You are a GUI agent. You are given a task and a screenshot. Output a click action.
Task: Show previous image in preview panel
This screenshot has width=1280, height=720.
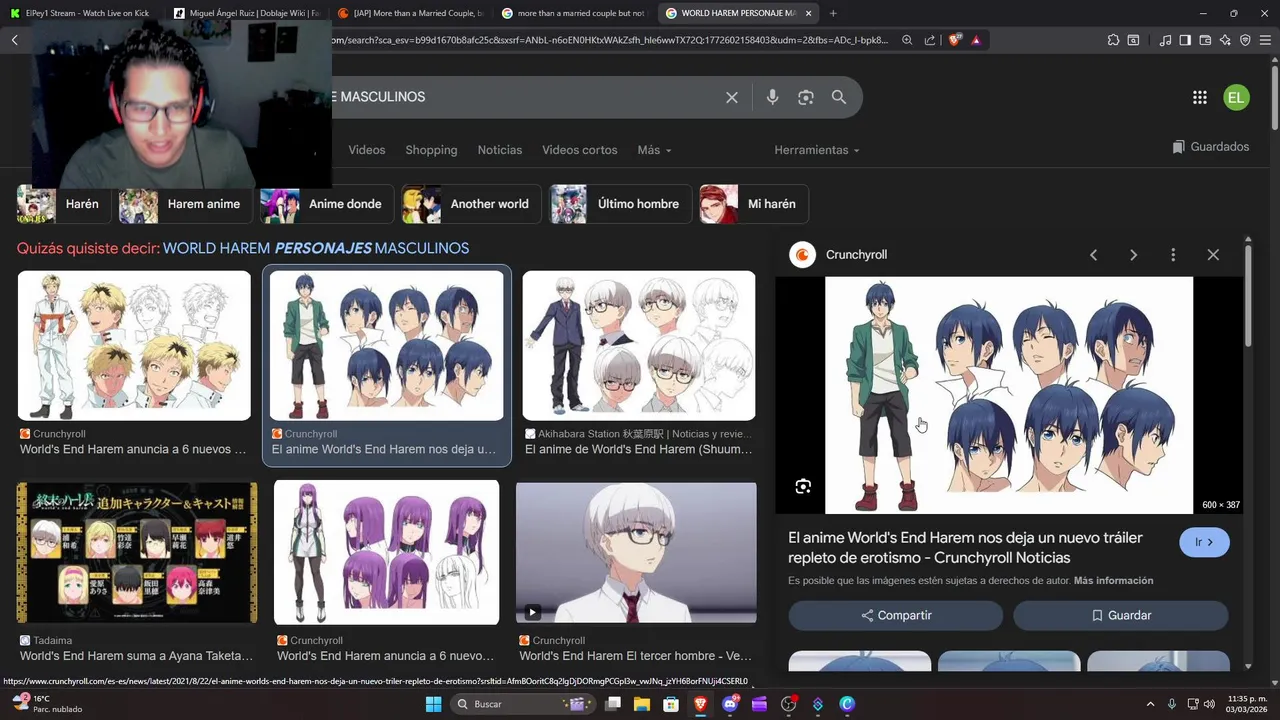1093,255
